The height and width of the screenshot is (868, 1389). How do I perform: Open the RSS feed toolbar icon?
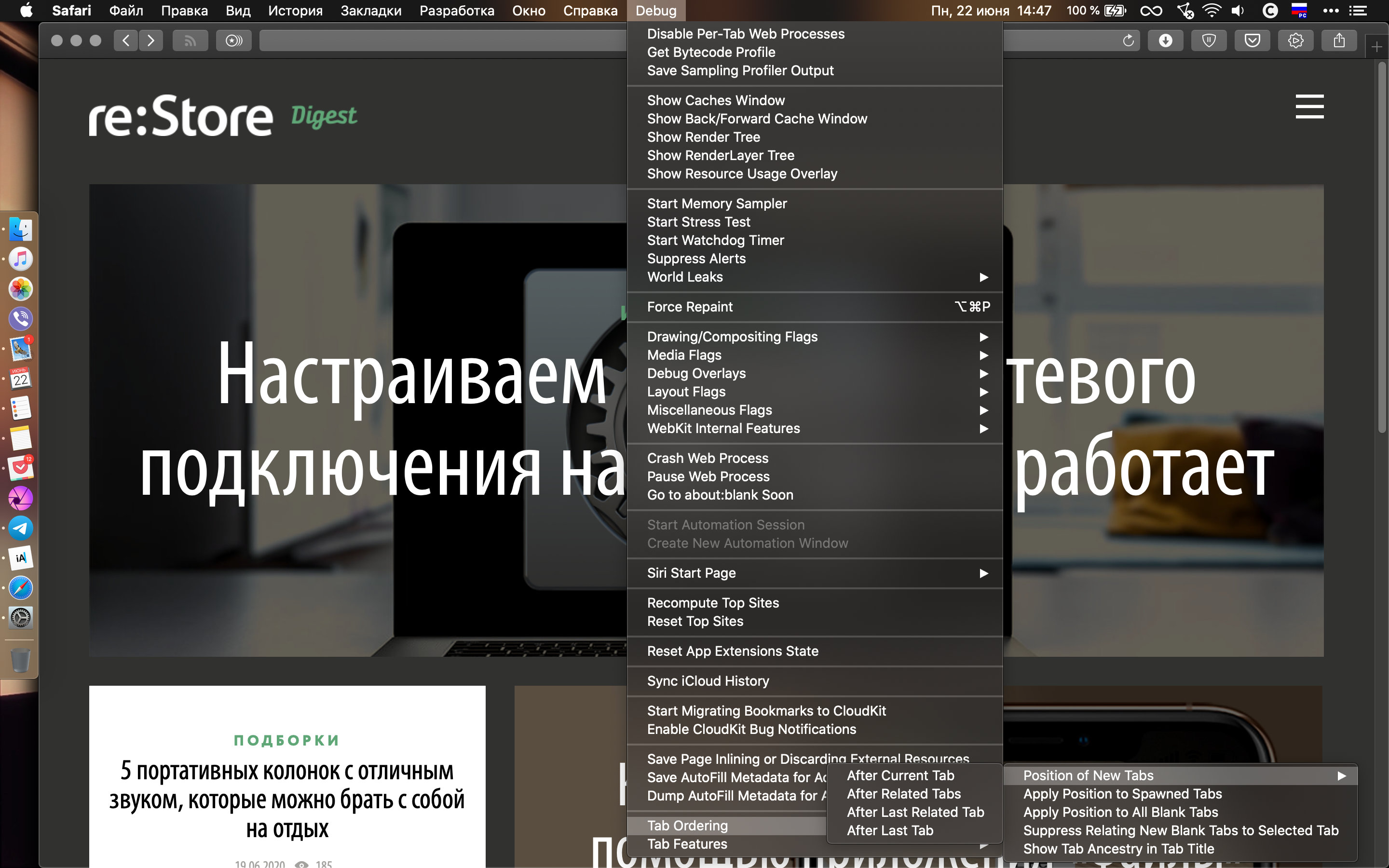click(191, 40)
